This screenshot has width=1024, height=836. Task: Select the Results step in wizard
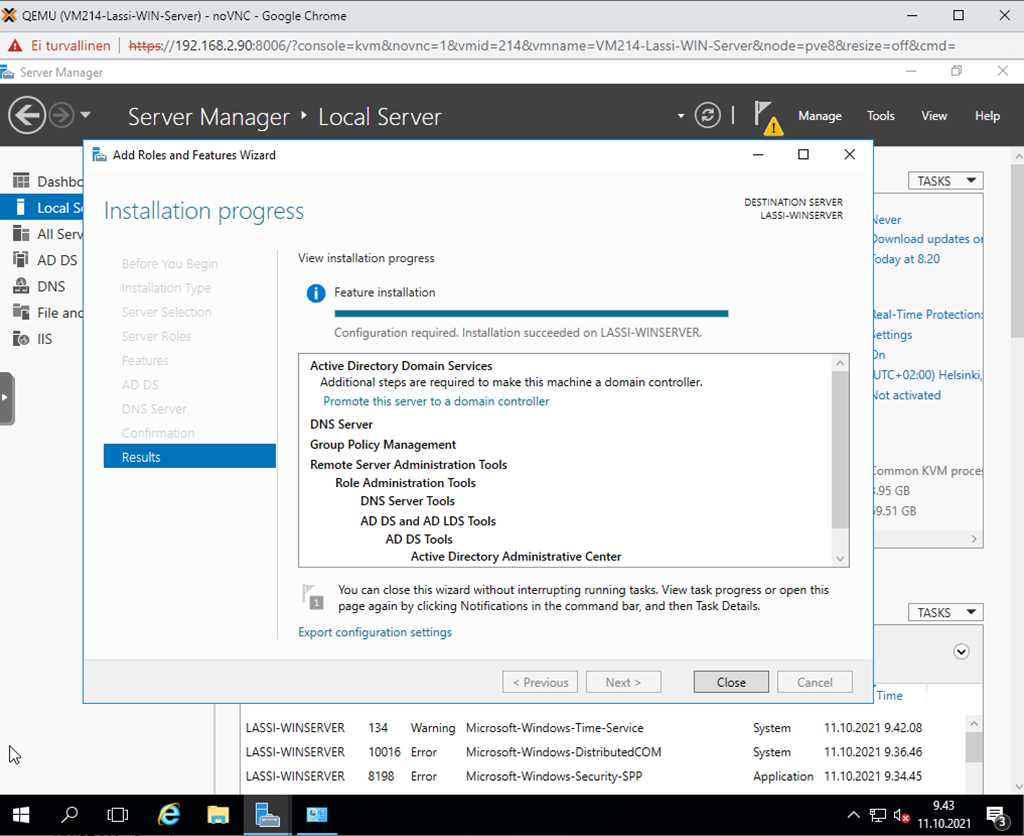click(x=189, y=457)
